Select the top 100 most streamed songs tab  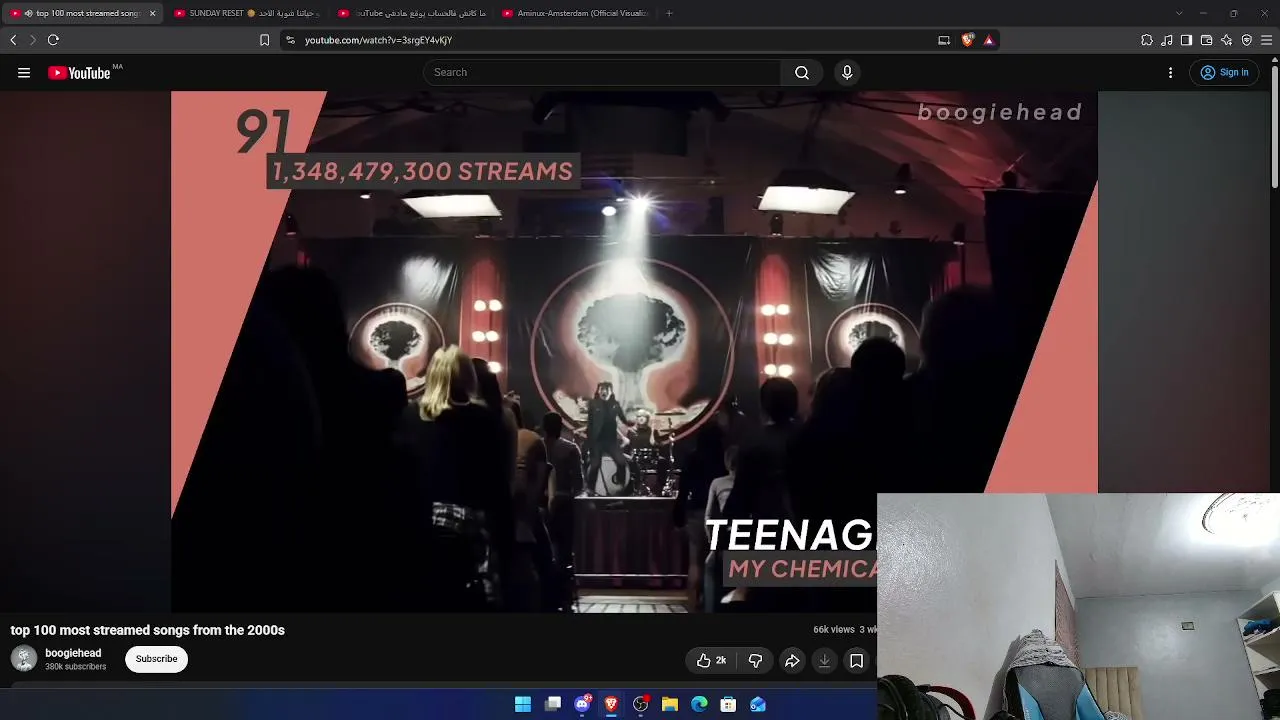(82, 13)
